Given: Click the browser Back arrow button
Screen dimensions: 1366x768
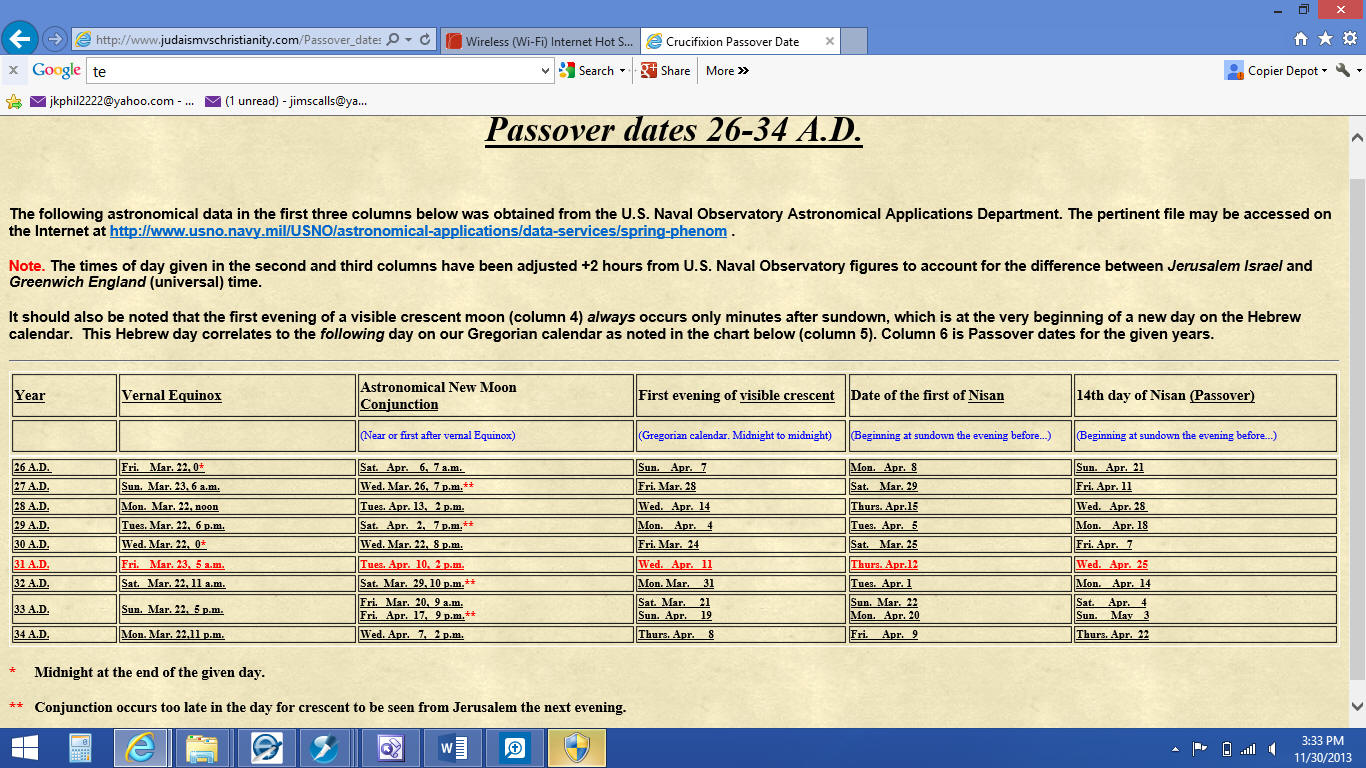Looking at the screenshot, I should pos(21,39).
